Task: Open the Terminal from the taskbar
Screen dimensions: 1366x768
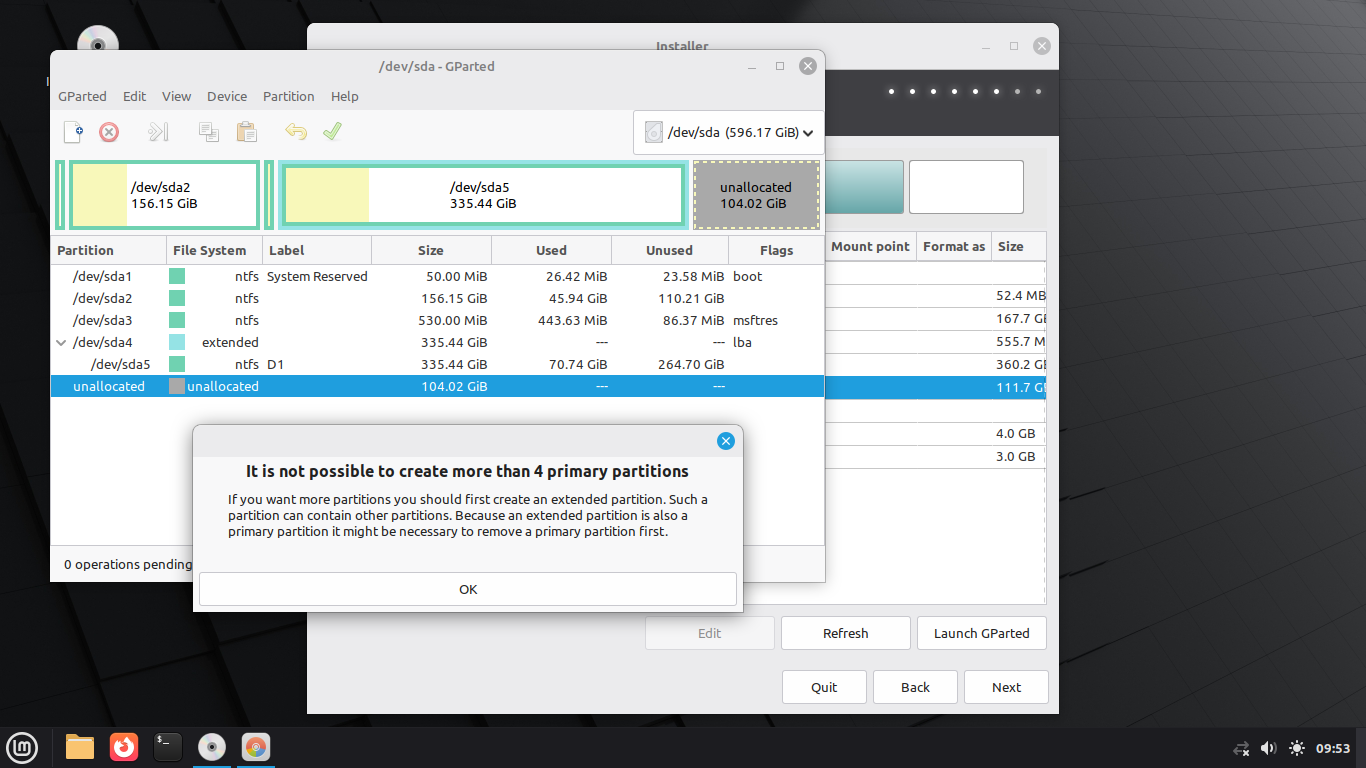Action: pyautogui.click(x=168, y=747)
